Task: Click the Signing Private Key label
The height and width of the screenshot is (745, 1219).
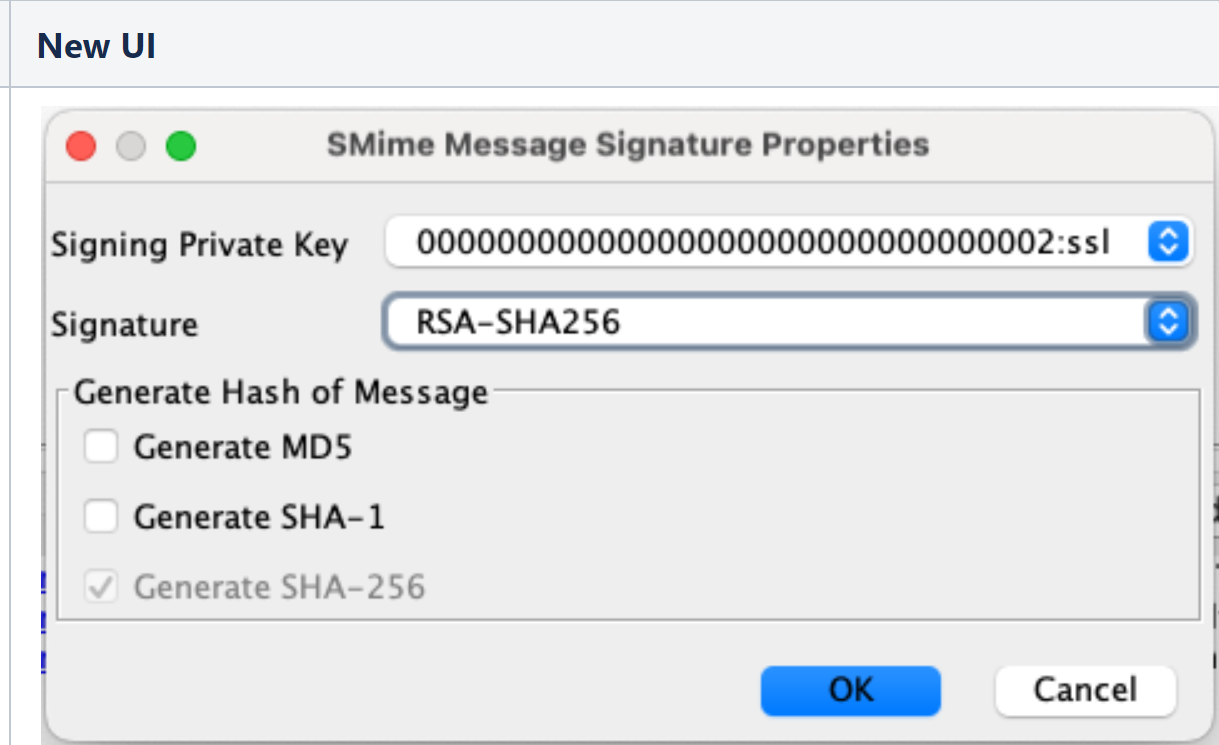Action: click(x=199, y=245)
